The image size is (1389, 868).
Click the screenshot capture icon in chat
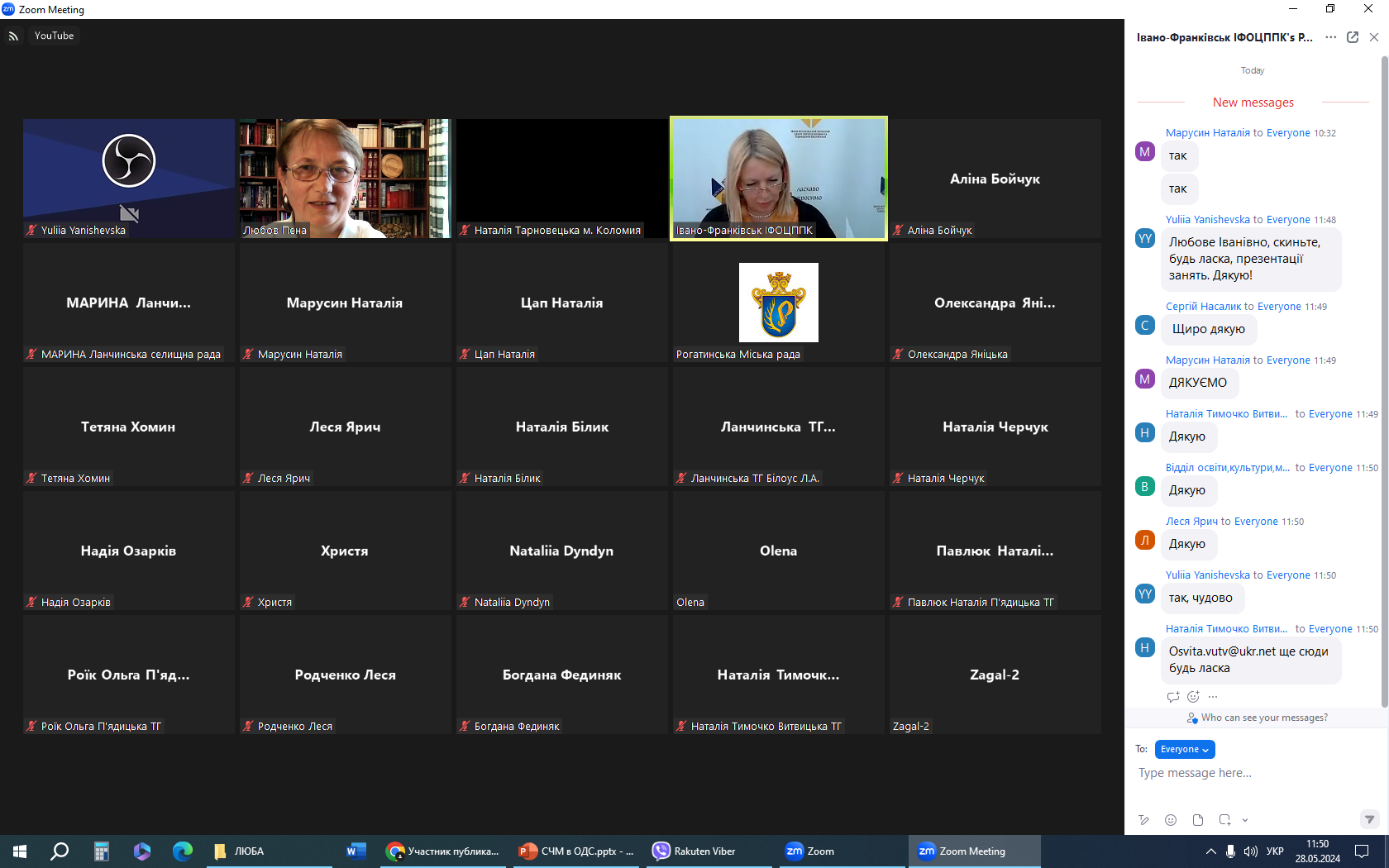(x=1224, y=820)
